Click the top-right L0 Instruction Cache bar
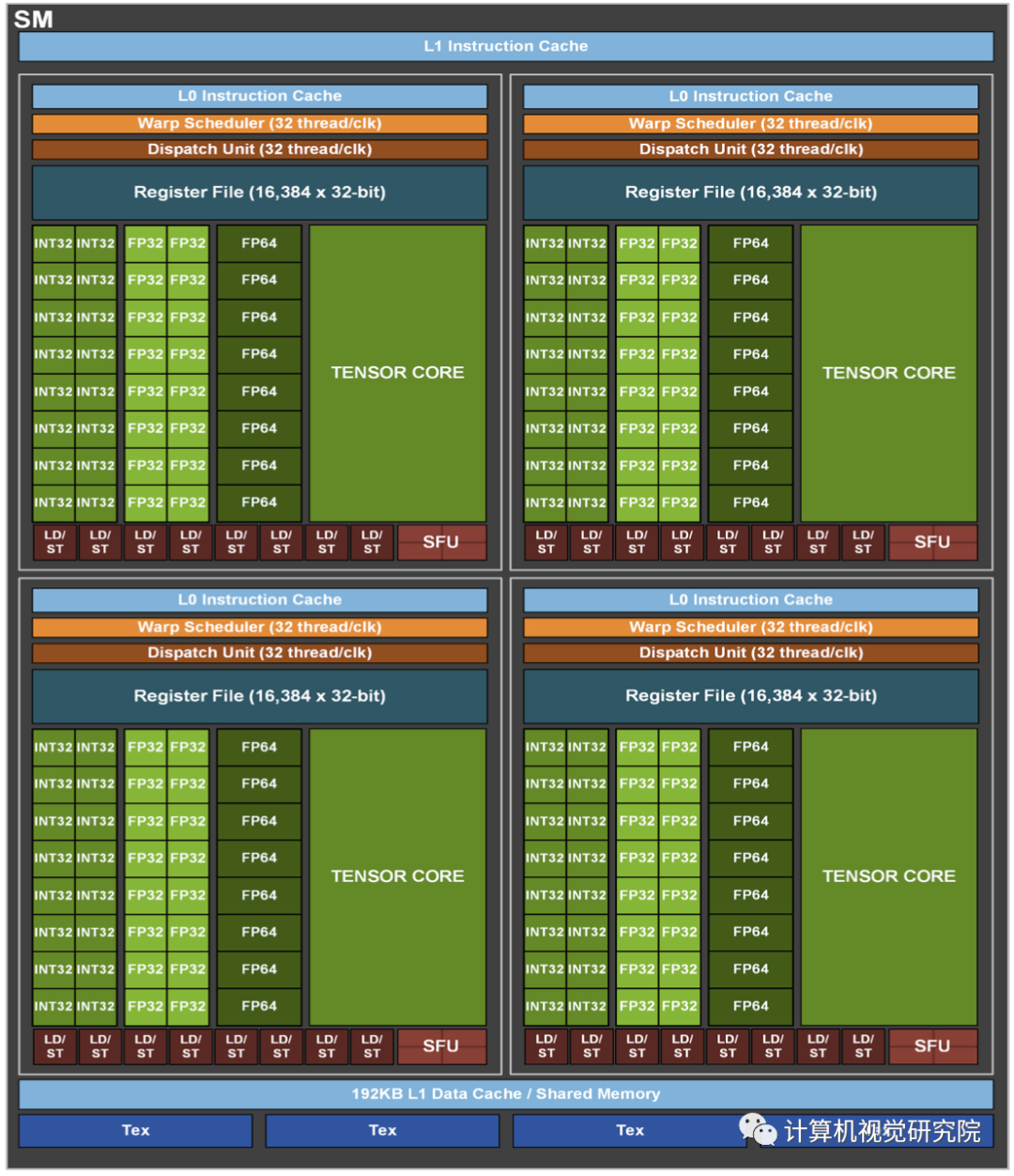The width and height of the screenshot is (1014, 1176). click(x=750, y=95)
